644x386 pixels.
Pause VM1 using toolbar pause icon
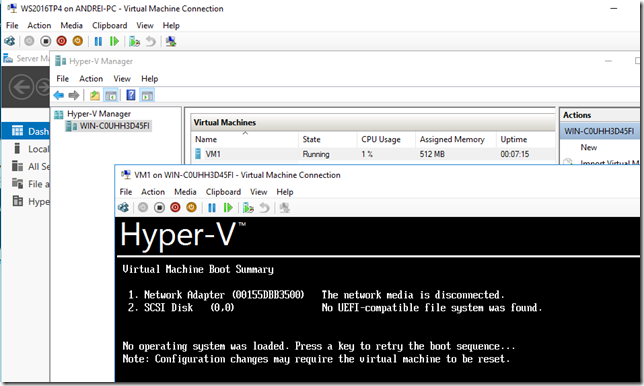(x=212, y=208)
